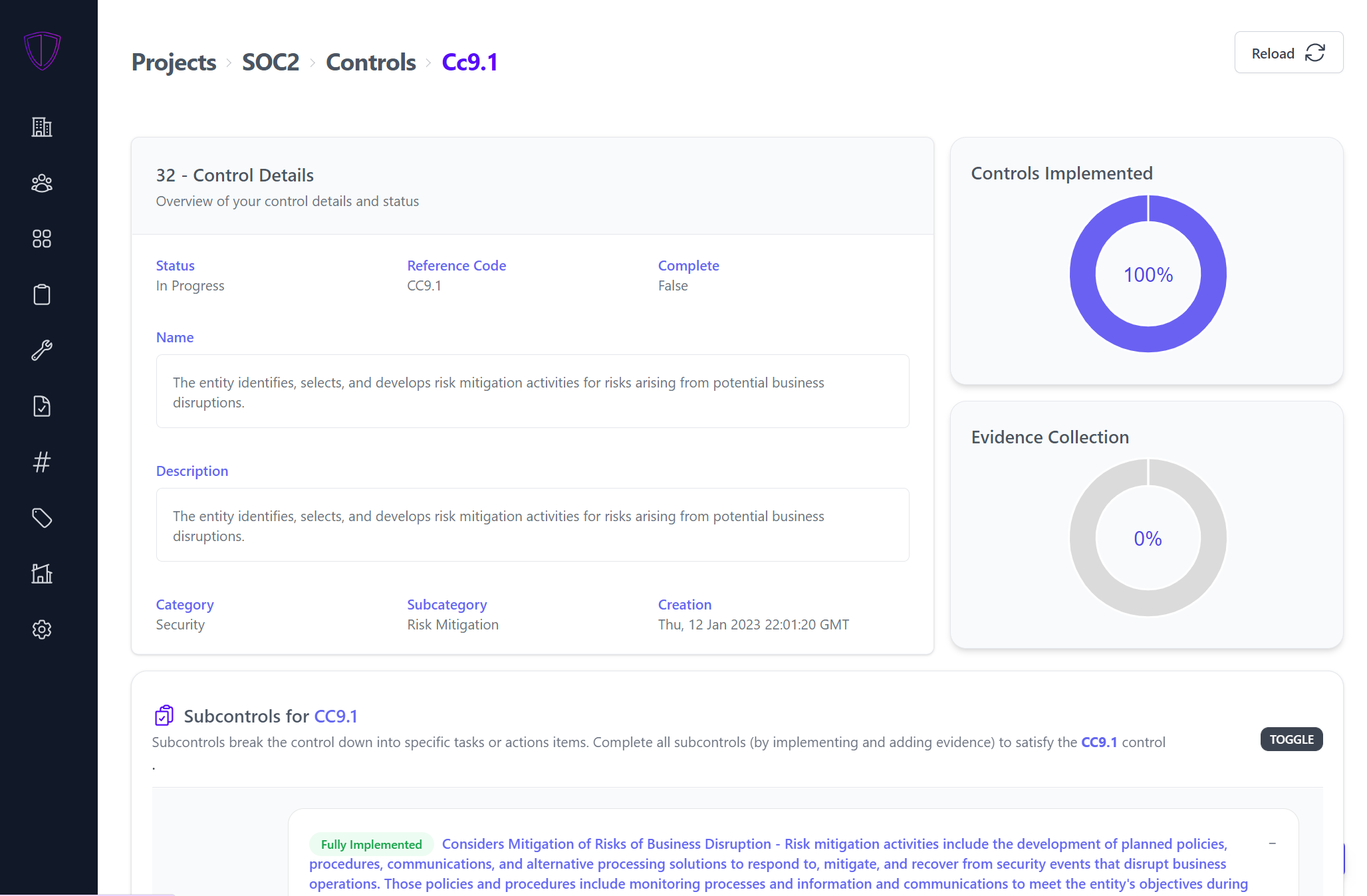Go to SOC2 breadcrumb

(271, 62)
